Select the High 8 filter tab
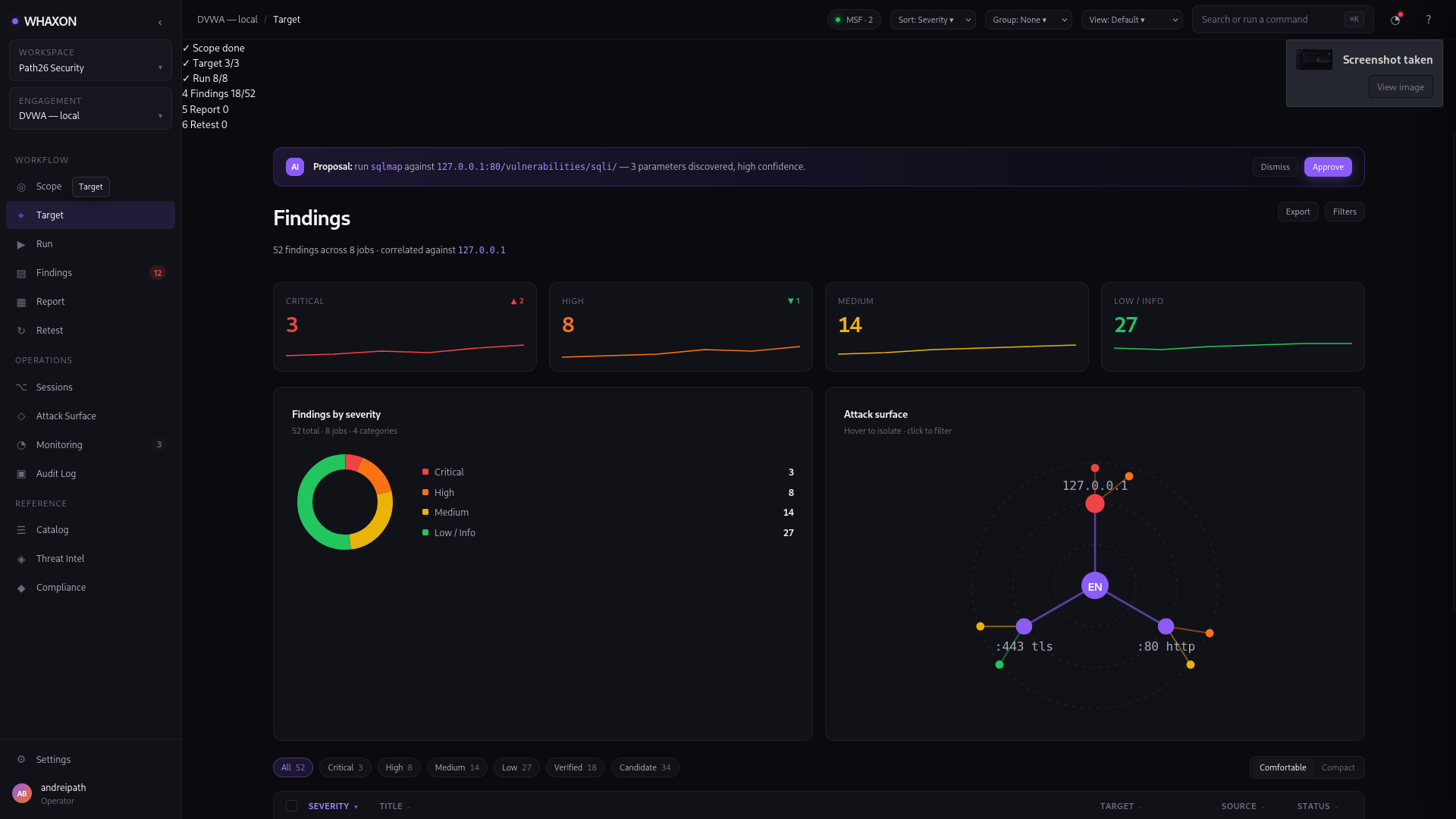Viewport: 1456px width, 819px height. point(399,767)
